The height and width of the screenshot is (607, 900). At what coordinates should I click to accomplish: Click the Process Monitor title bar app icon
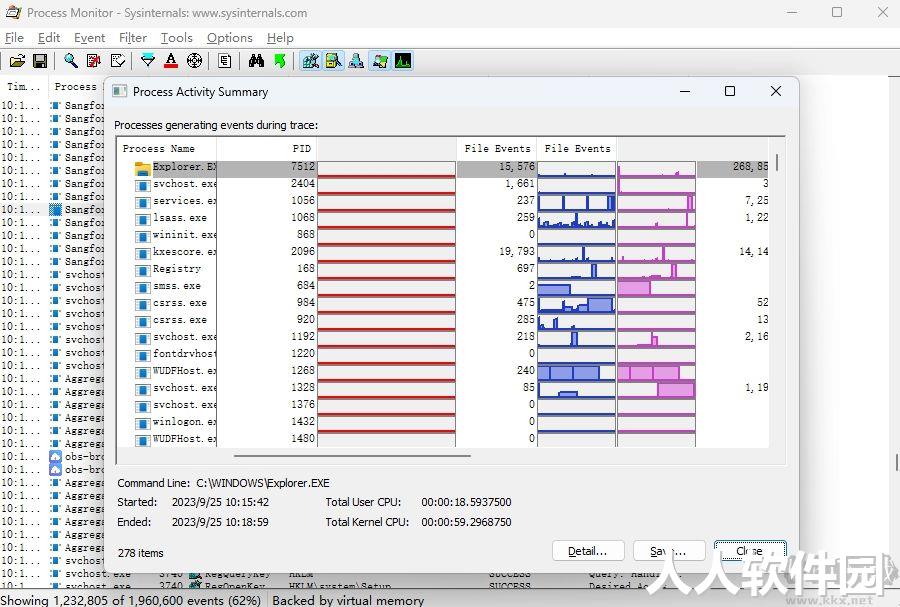(x=13, y=12)
